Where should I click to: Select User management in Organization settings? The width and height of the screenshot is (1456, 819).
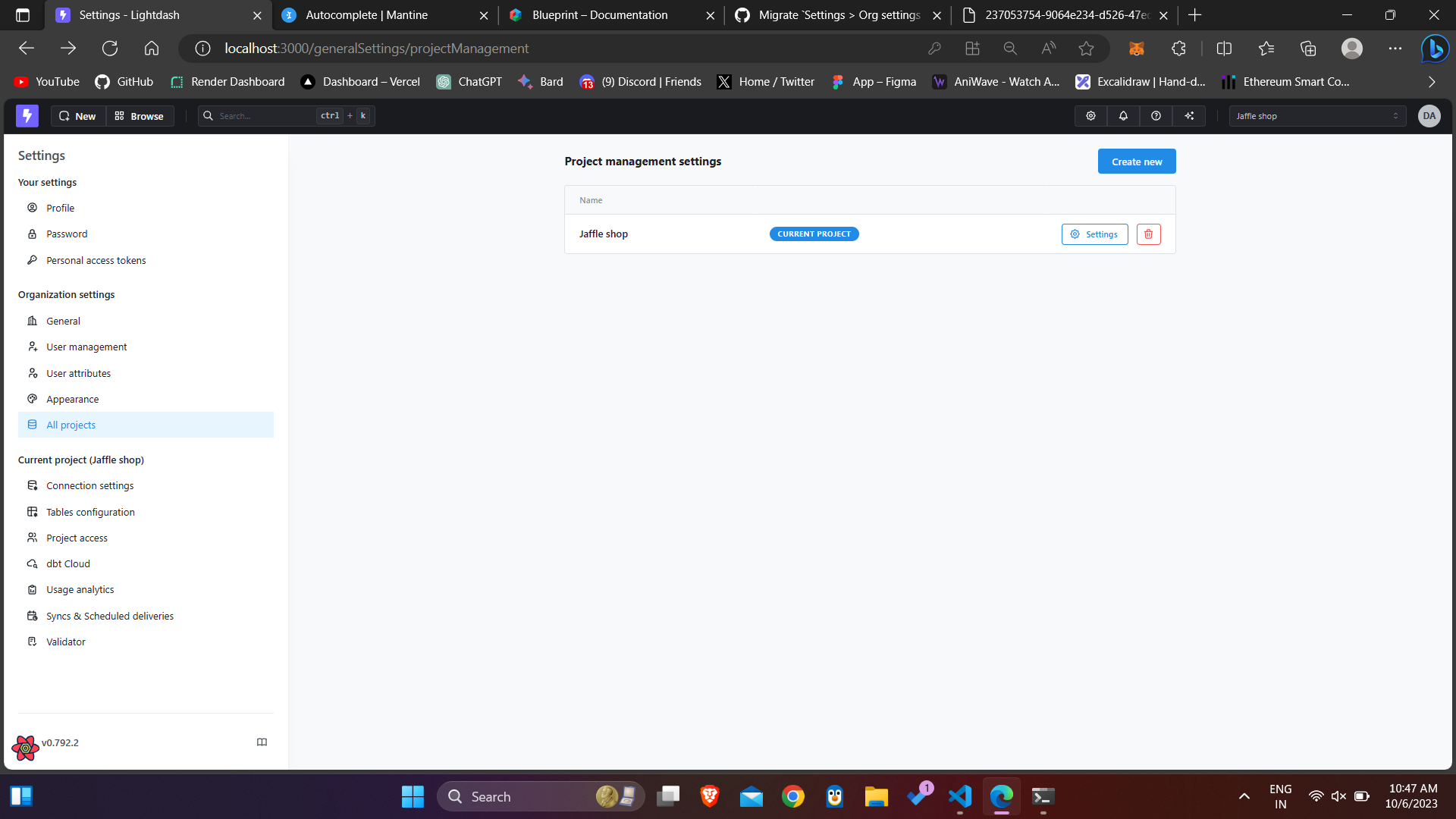[86, 346]
